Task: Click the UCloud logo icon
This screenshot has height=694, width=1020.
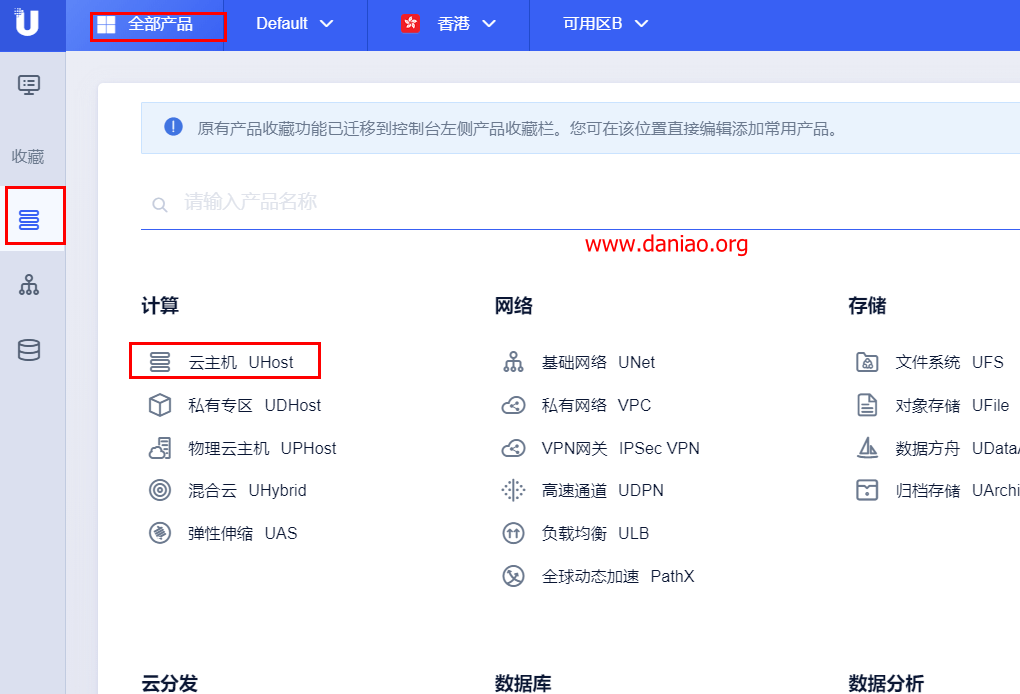Action: 27,21
